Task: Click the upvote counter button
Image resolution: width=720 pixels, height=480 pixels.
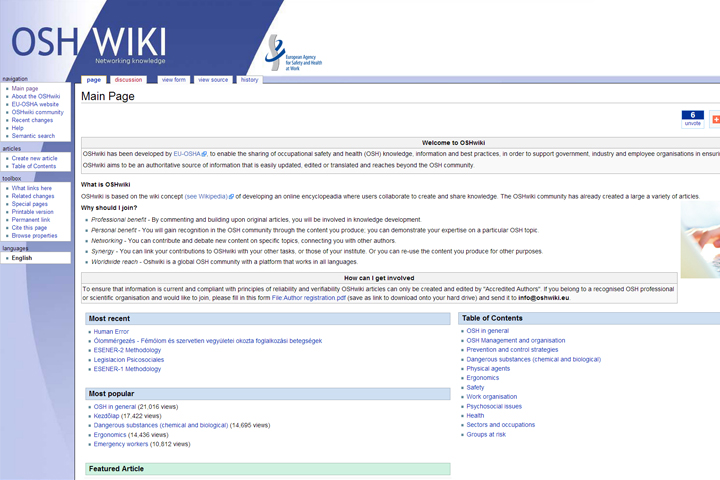Action: 691,119
